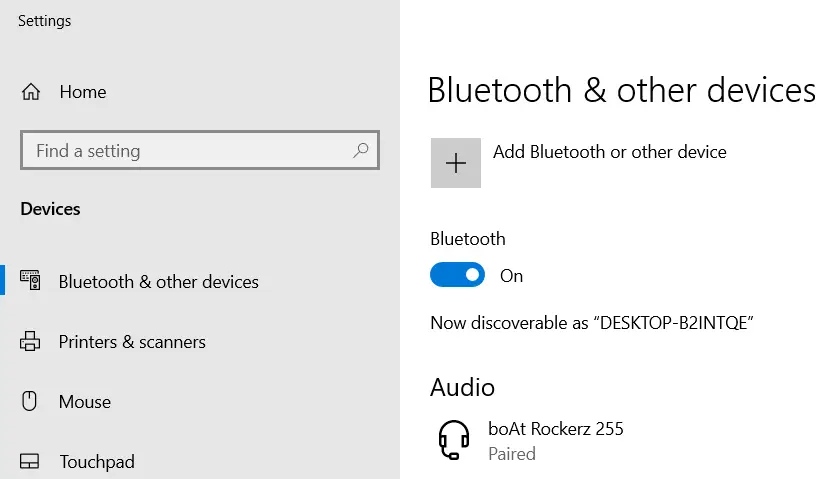Open Touchpad settings page
Screen dimensions: 827x479
point(97,462)
